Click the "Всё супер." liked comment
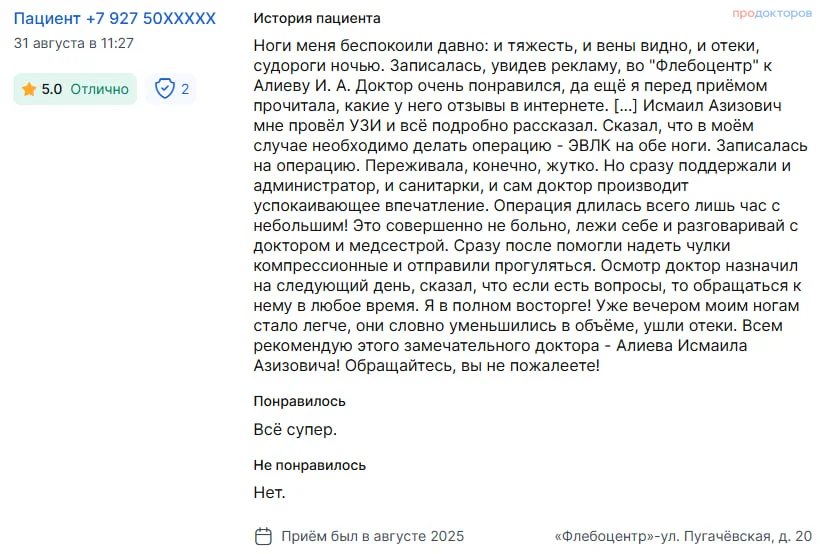 click(x=295, y=429)
